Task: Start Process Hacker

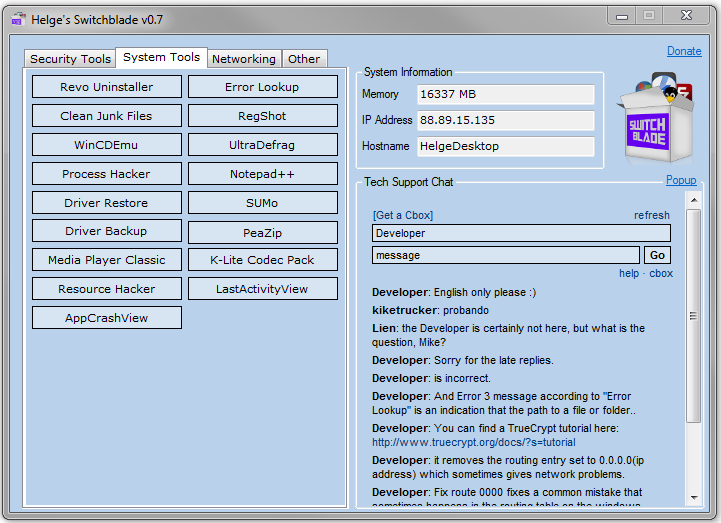Action: pos(107,174)
